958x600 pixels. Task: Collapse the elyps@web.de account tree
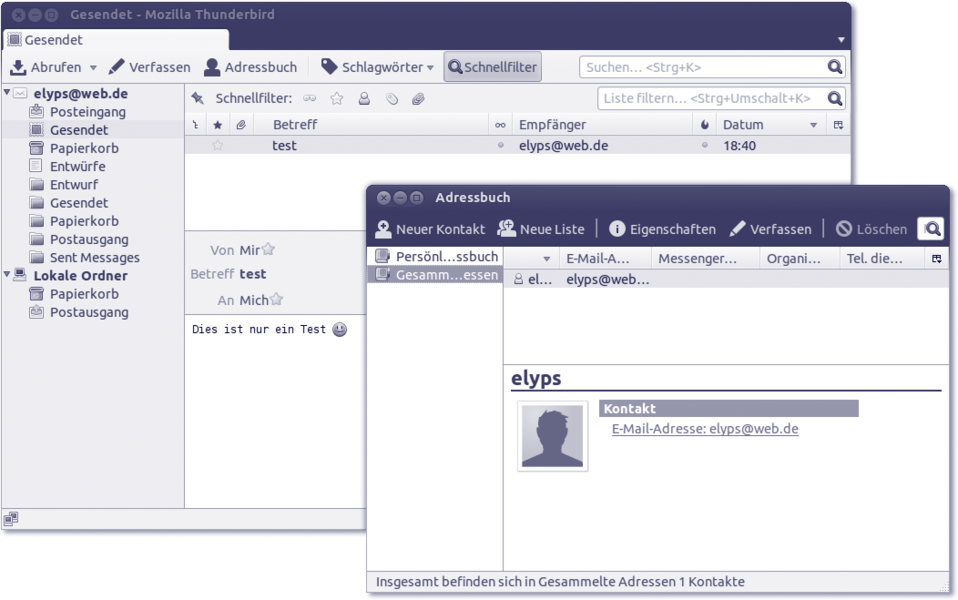coord(7,93)
